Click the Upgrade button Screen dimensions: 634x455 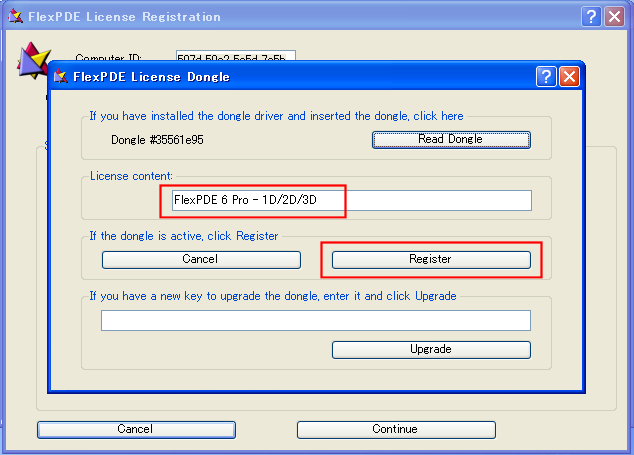click(431, 350)
